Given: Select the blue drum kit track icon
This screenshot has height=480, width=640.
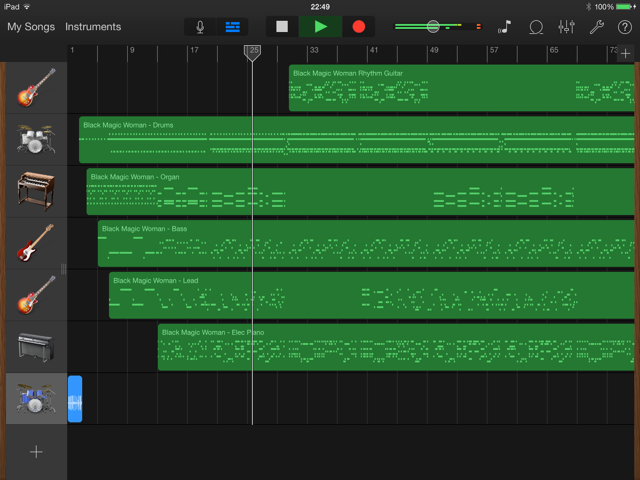Looking at the screenshot, I should click(36, 399).
